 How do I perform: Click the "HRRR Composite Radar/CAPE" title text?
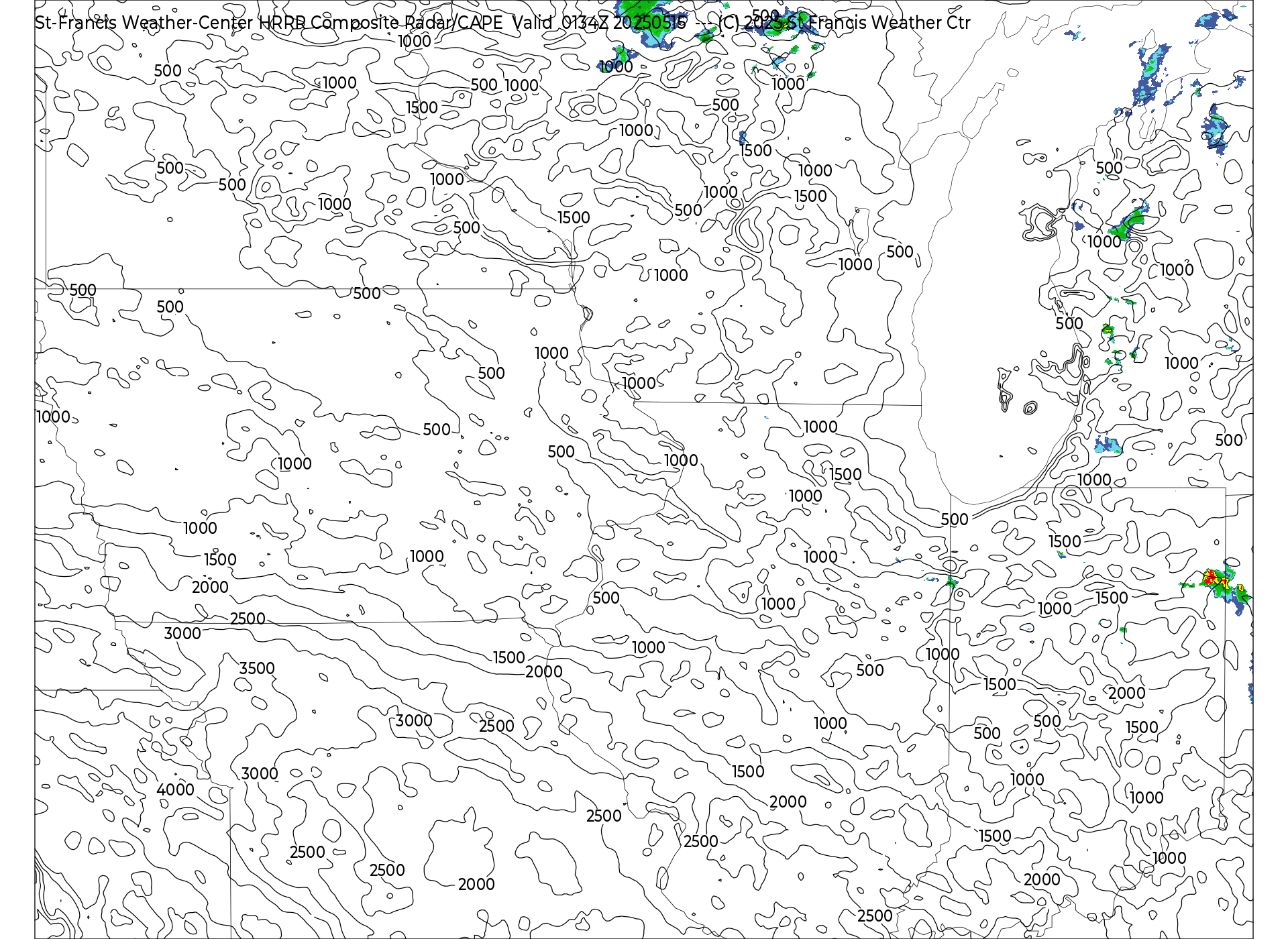click(x=380, y=23)
